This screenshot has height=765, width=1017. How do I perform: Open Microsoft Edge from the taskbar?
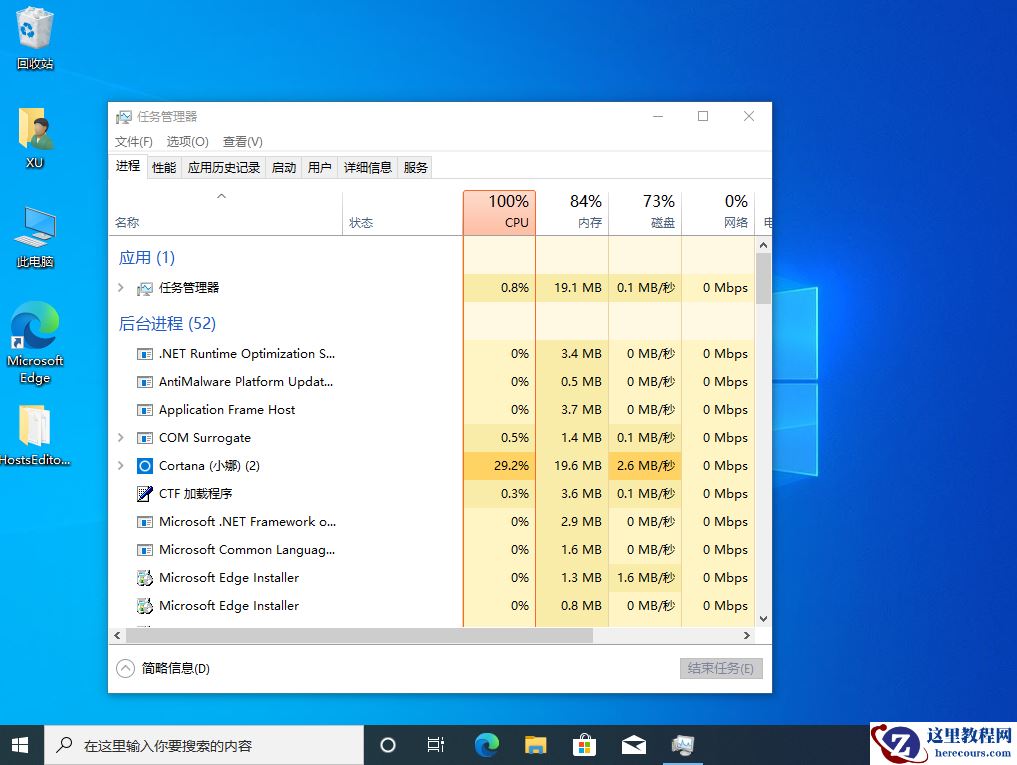tap(486, 744)
